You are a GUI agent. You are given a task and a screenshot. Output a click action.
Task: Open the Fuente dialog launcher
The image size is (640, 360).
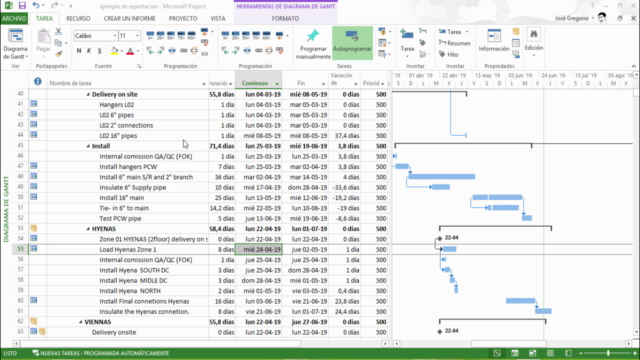[x=139, y=66]
